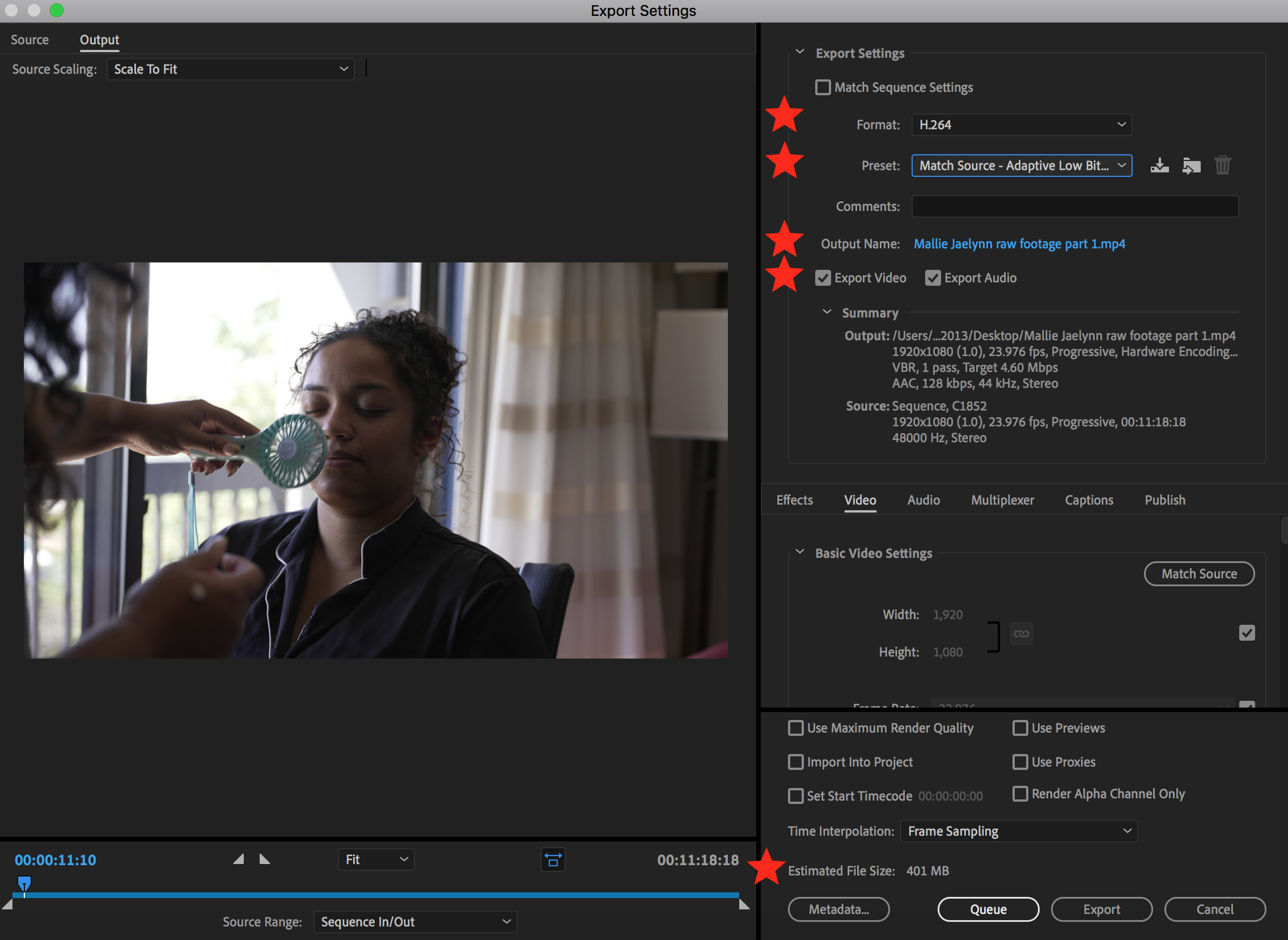Switch to the Audio tab

(x=923, y=500)
